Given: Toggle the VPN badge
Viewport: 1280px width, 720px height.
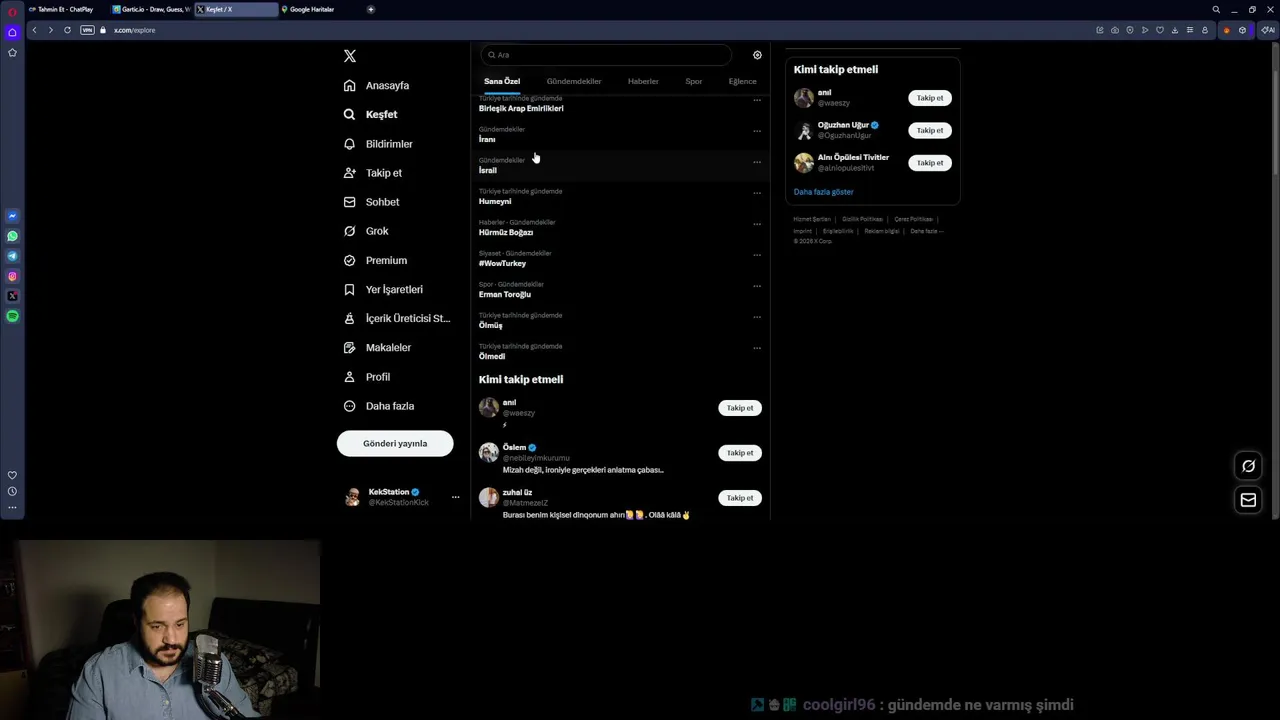Looking at the screenshot, I should point(87,30).
